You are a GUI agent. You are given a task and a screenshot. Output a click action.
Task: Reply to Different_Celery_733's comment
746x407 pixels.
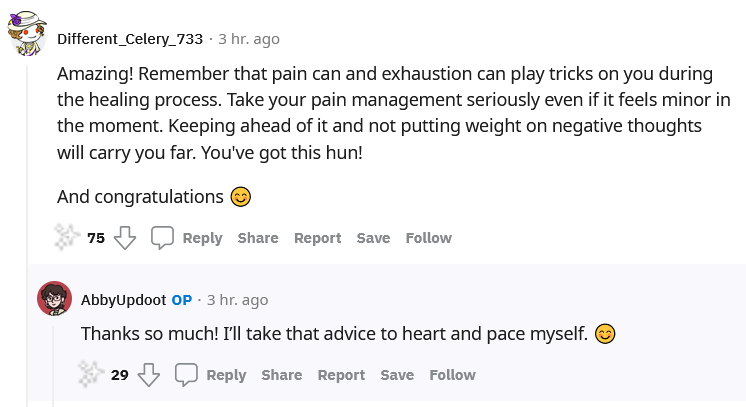[202, 238]
